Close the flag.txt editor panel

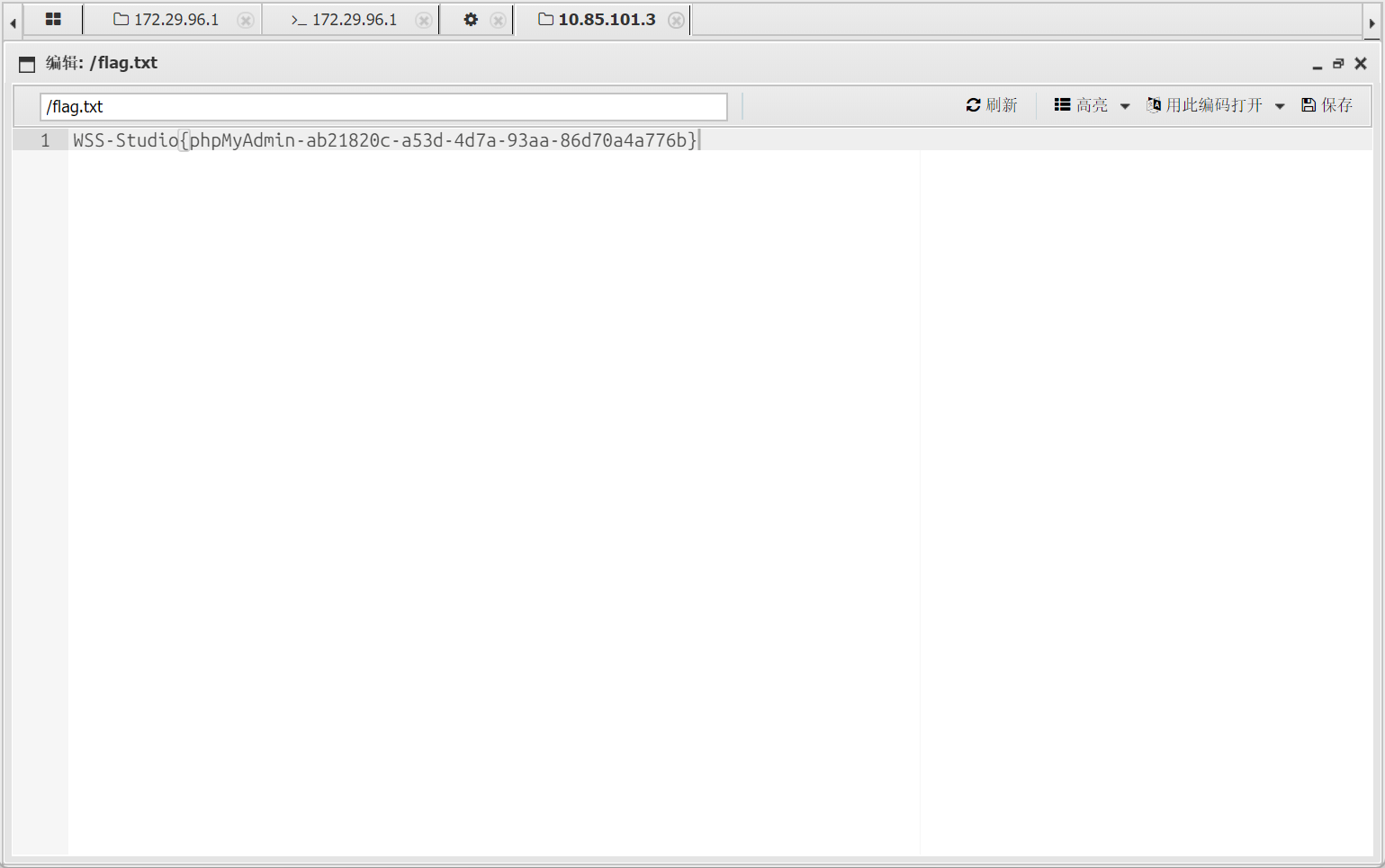pos(1361,64)
